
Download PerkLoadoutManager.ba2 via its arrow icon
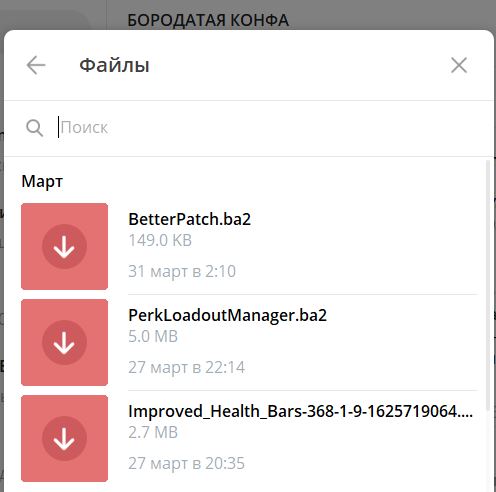pos(64,342)
